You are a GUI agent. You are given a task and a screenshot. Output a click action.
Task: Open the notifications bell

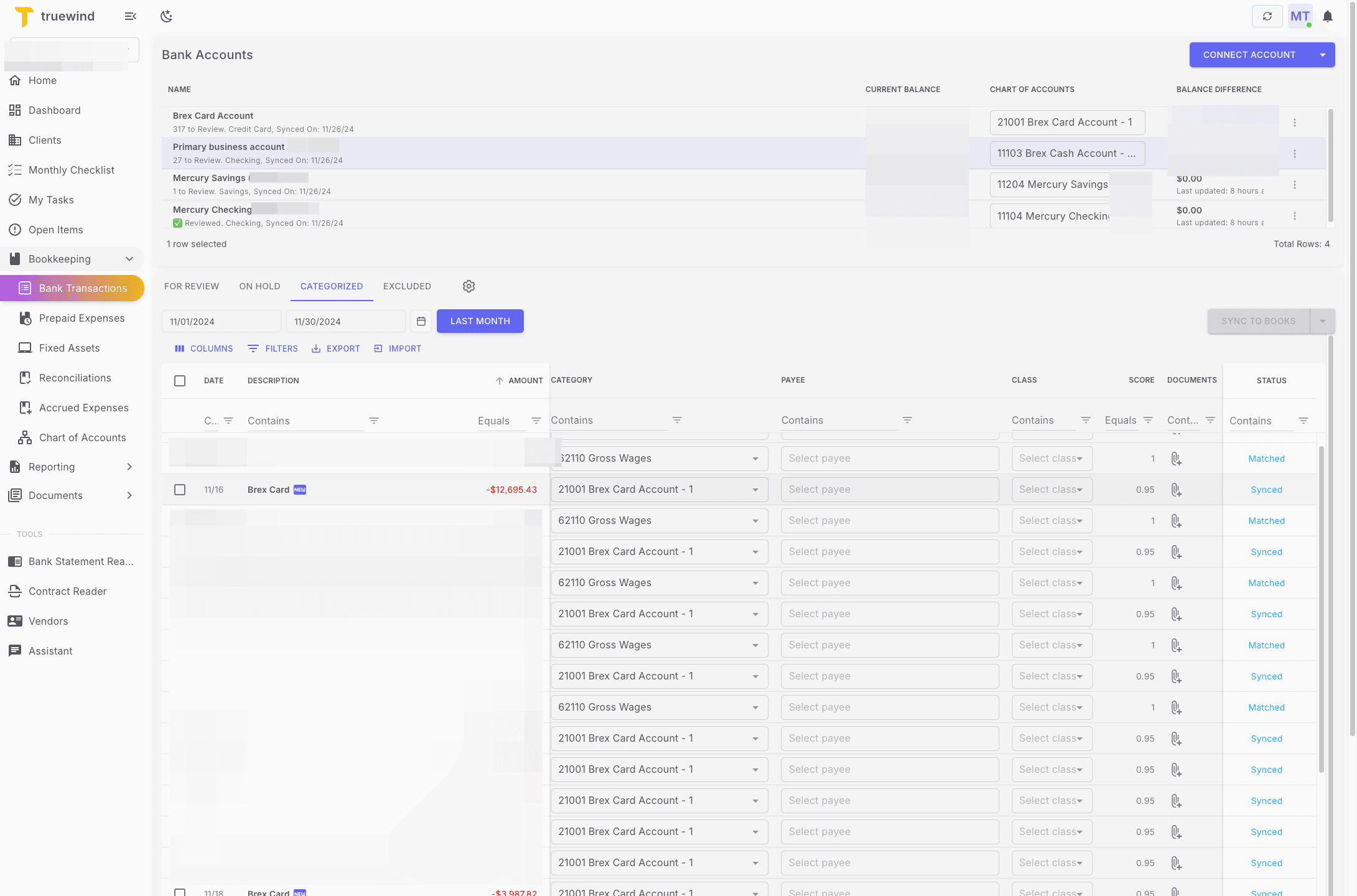click(x=1328, y=16)
